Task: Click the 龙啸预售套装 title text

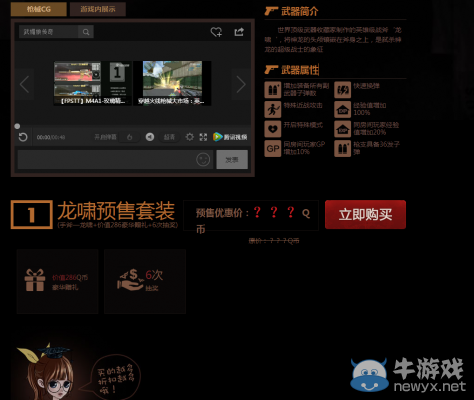Action: click(116, 211)
